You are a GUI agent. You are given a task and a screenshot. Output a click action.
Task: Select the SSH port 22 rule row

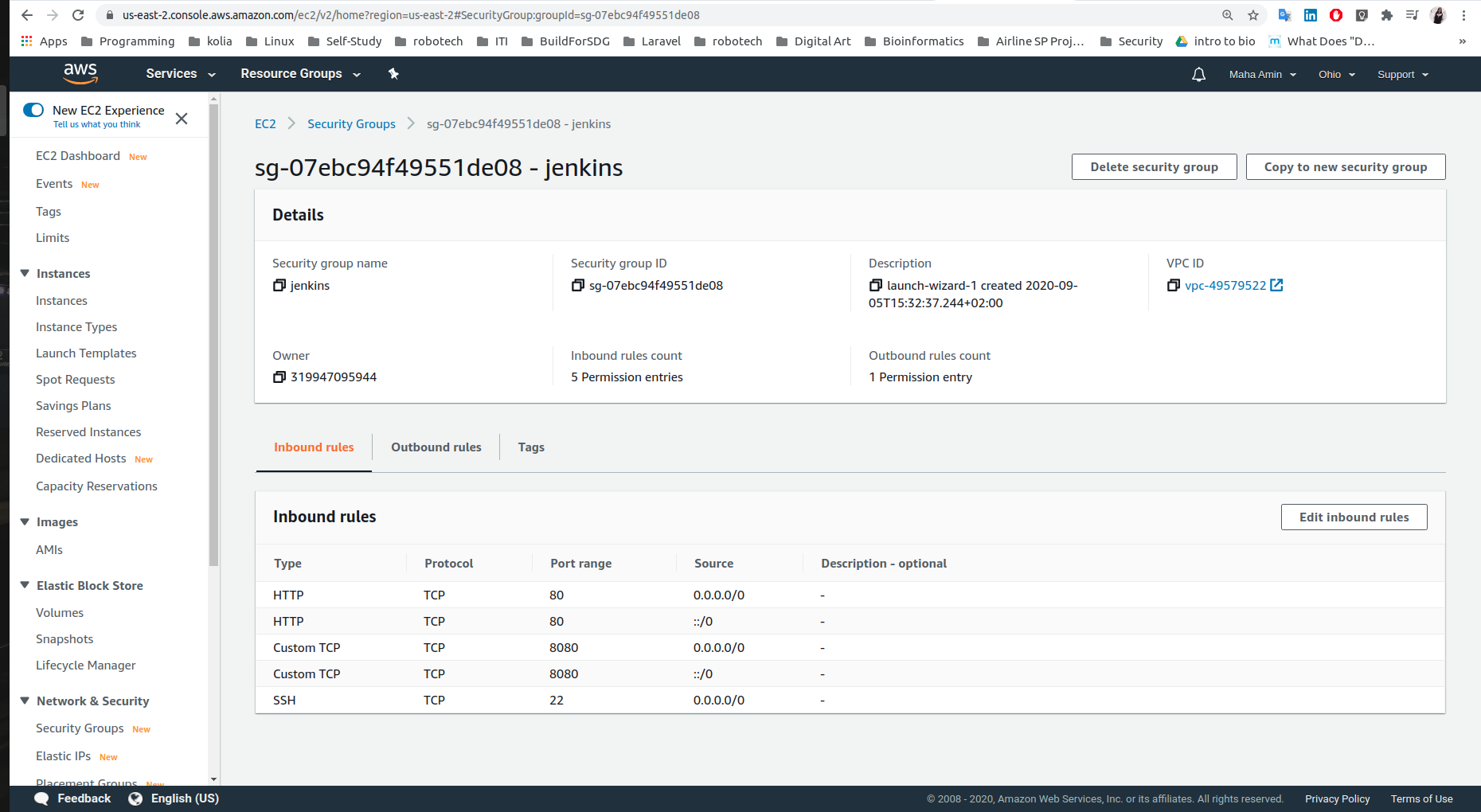tap(850, 700)
